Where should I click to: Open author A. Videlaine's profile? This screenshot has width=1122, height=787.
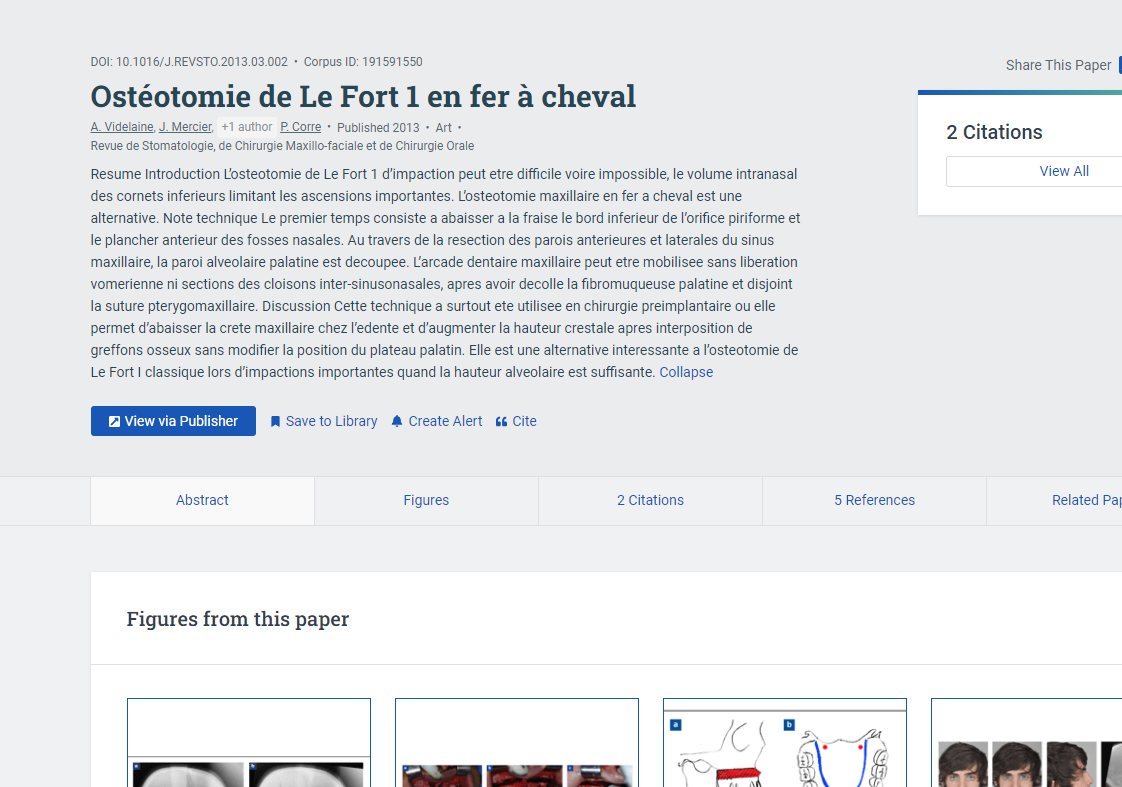pos(122,127)
